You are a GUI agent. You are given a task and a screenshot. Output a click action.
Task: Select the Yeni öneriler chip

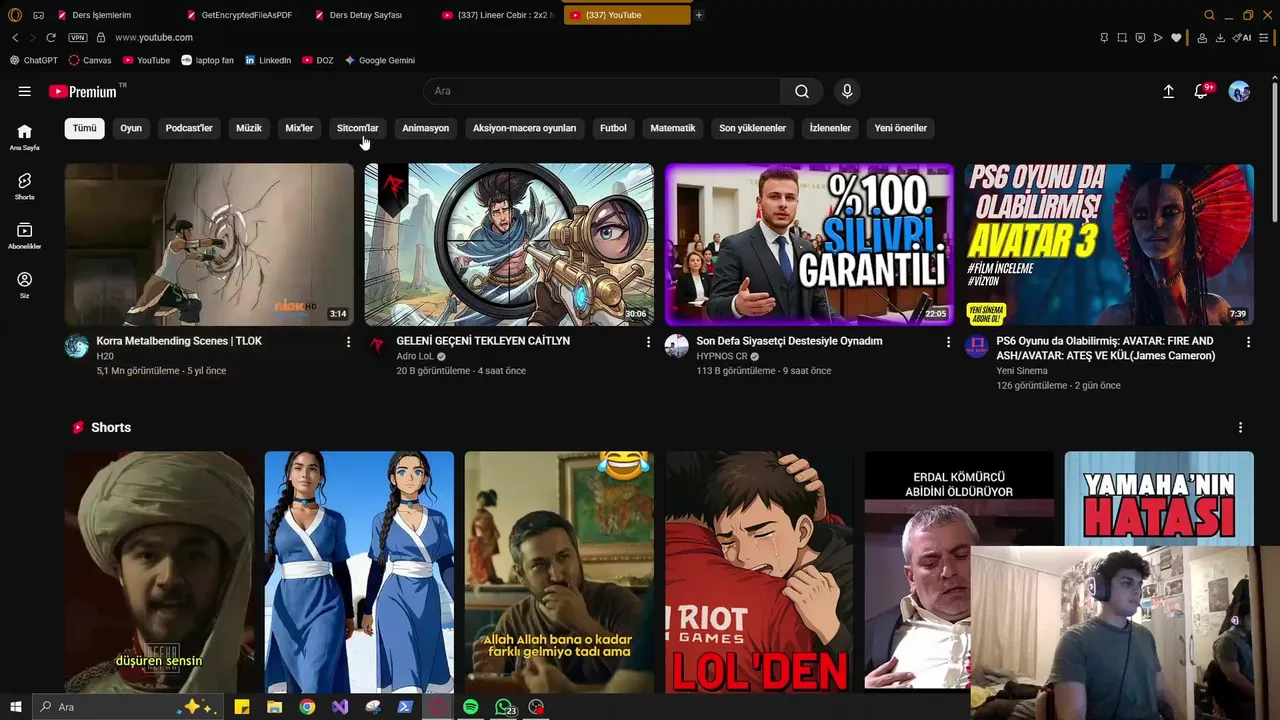click(900, 128)
